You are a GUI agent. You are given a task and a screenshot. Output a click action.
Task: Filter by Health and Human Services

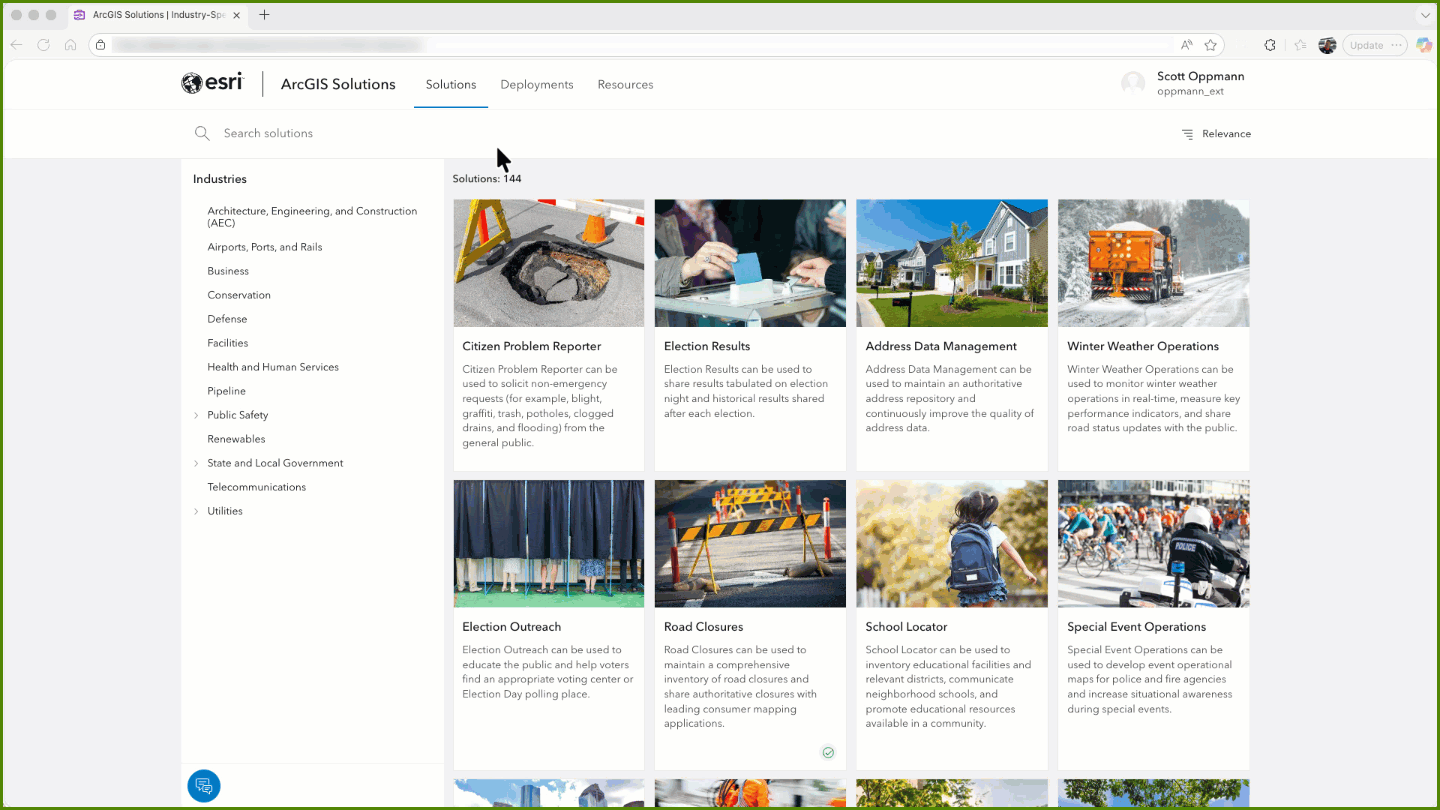[273, 367]
